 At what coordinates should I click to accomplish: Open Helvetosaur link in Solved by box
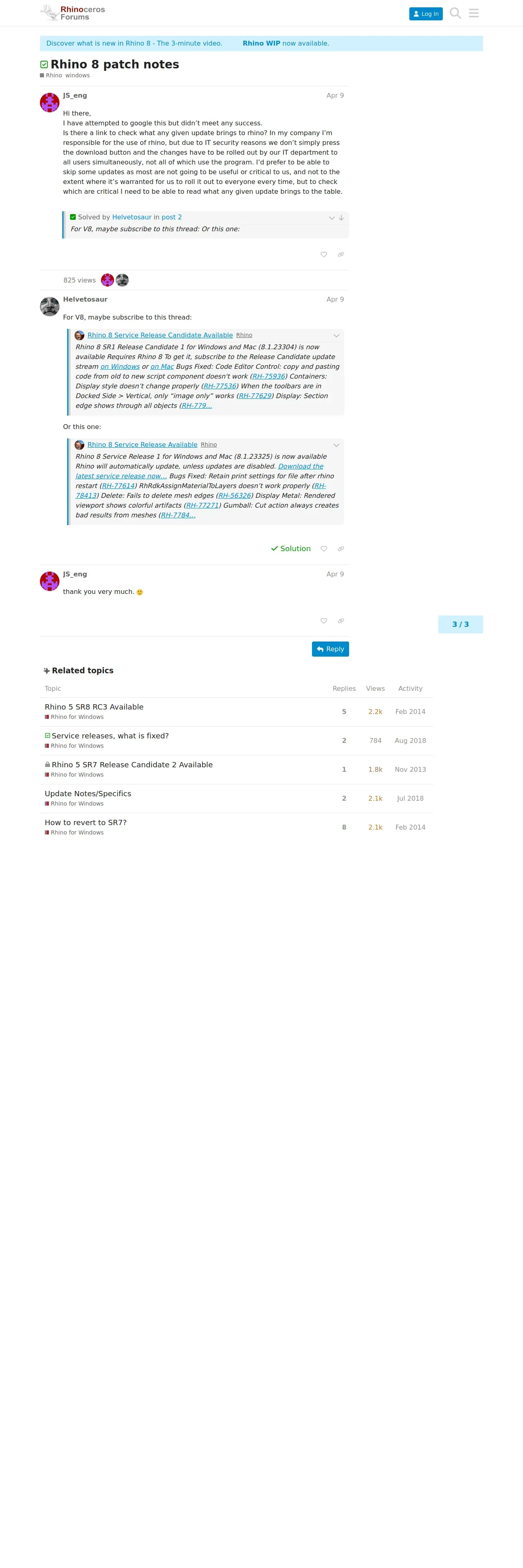(x=132, y=217)
